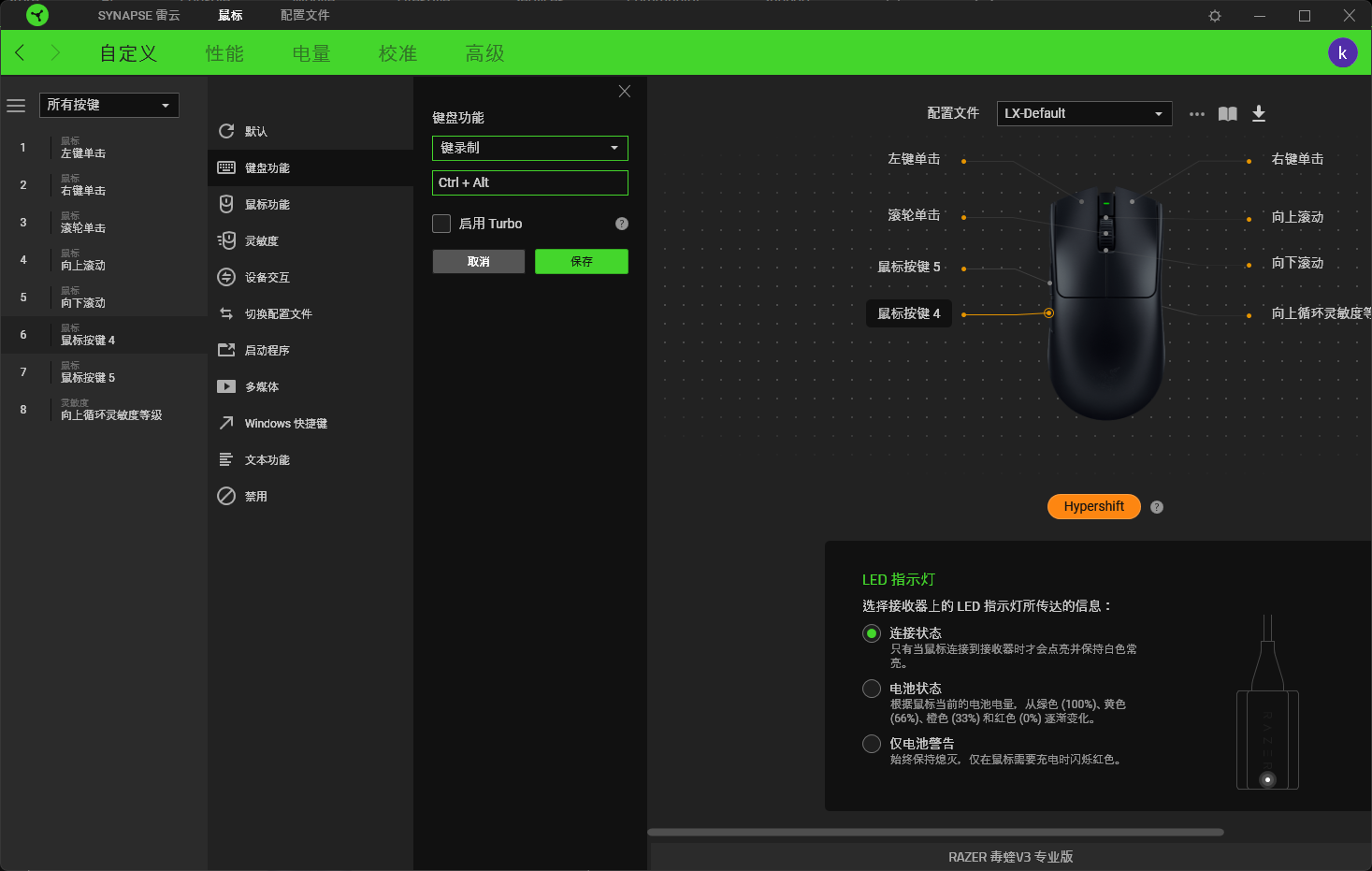
Task: Select the 连接状态 radio button
Action: point(872,633)
